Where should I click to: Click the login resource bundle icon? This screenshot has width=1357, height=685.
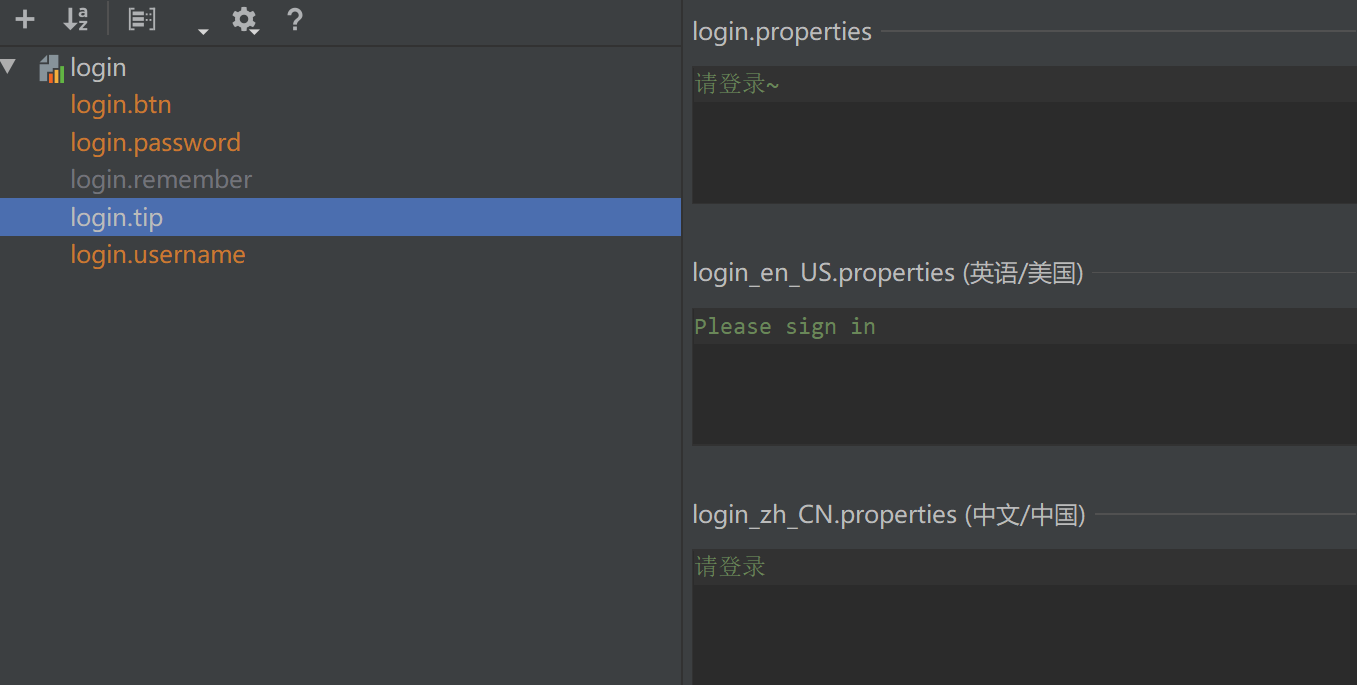tap(52, 68)
